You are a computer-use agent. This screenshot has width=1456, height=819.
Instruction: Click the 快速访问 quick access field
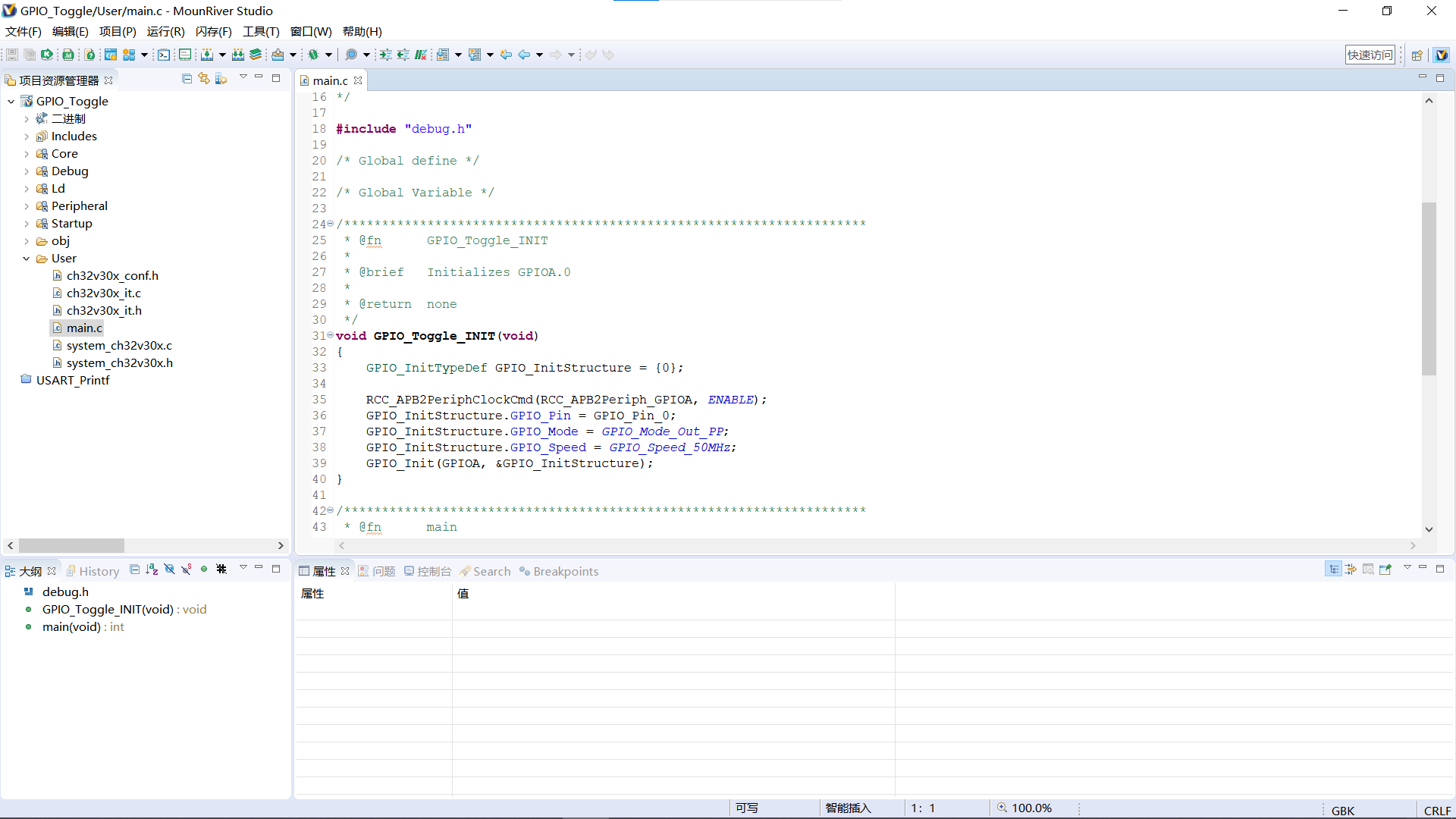coord(1370,55)
